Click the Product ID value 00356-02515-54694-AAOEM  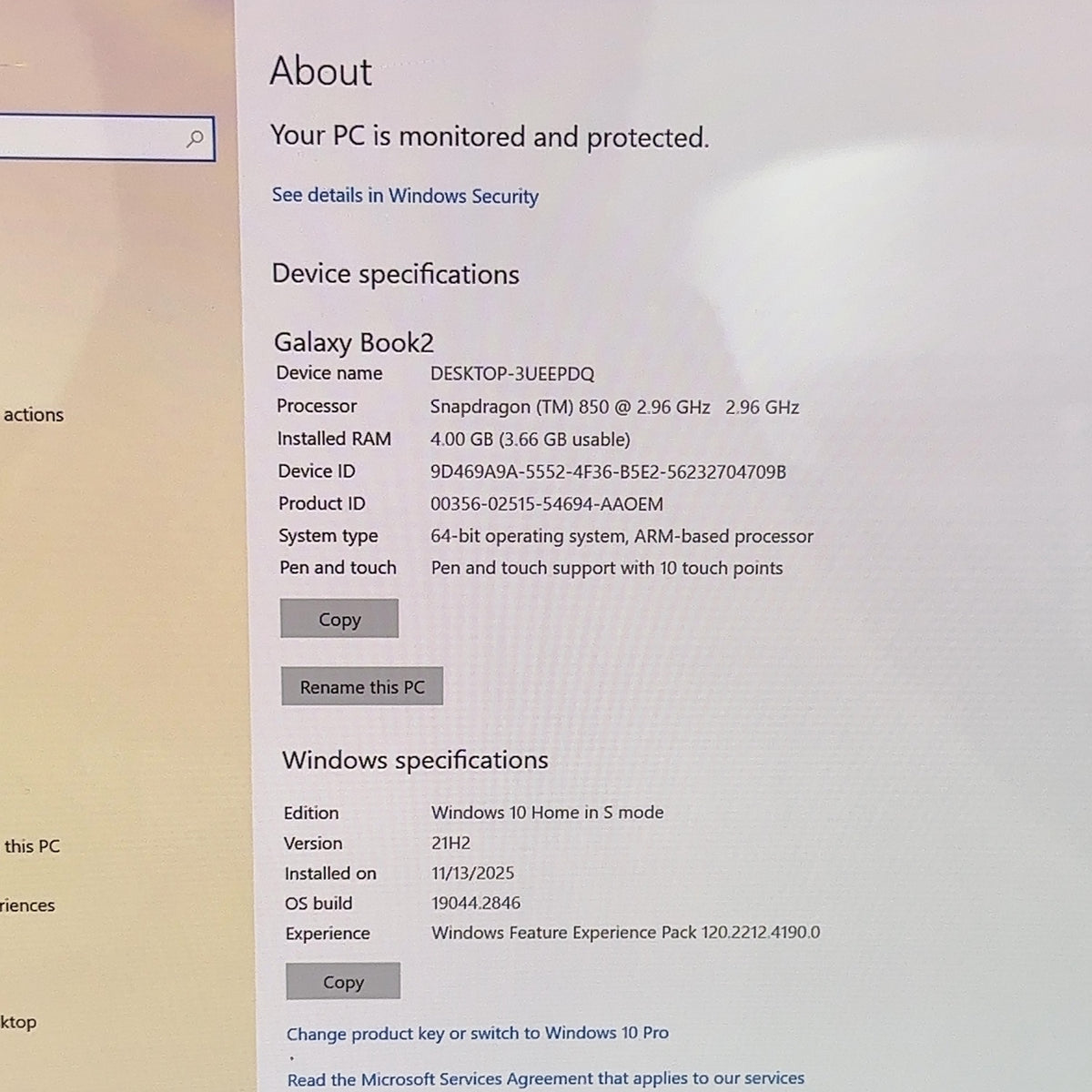click(547, 504)
